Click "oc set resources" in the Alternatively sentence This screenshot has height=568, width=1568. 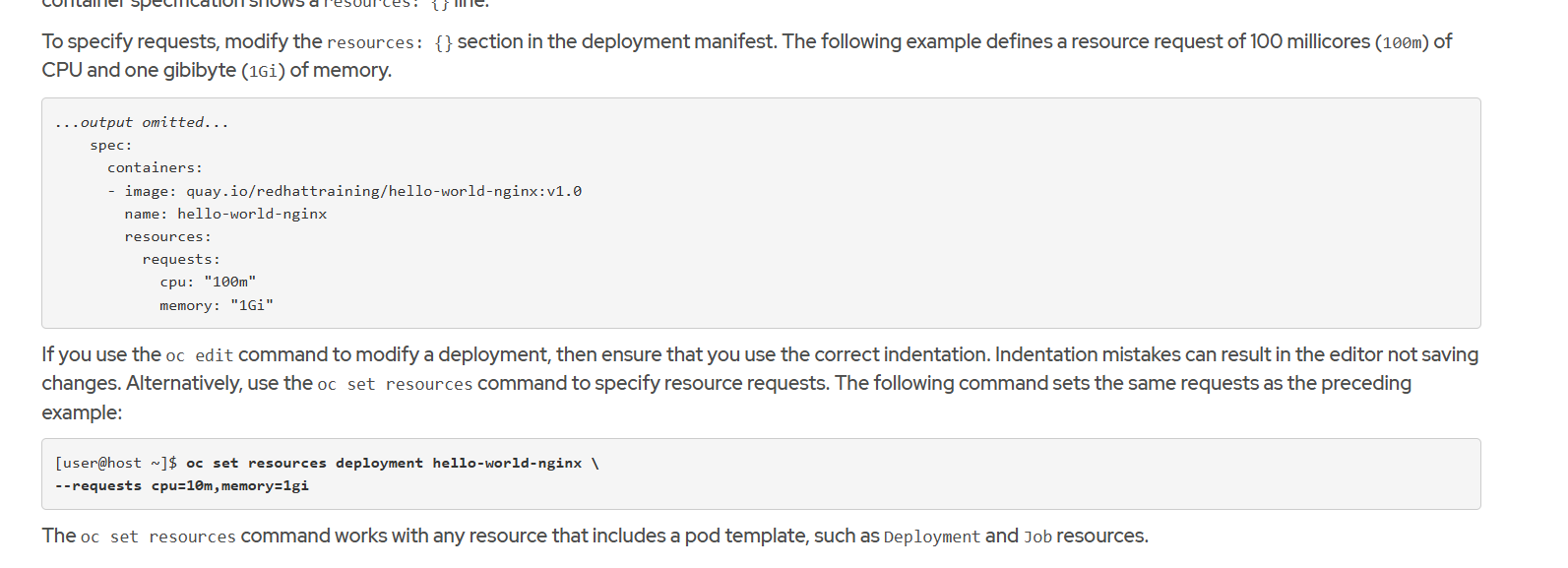tap(395, 384)
